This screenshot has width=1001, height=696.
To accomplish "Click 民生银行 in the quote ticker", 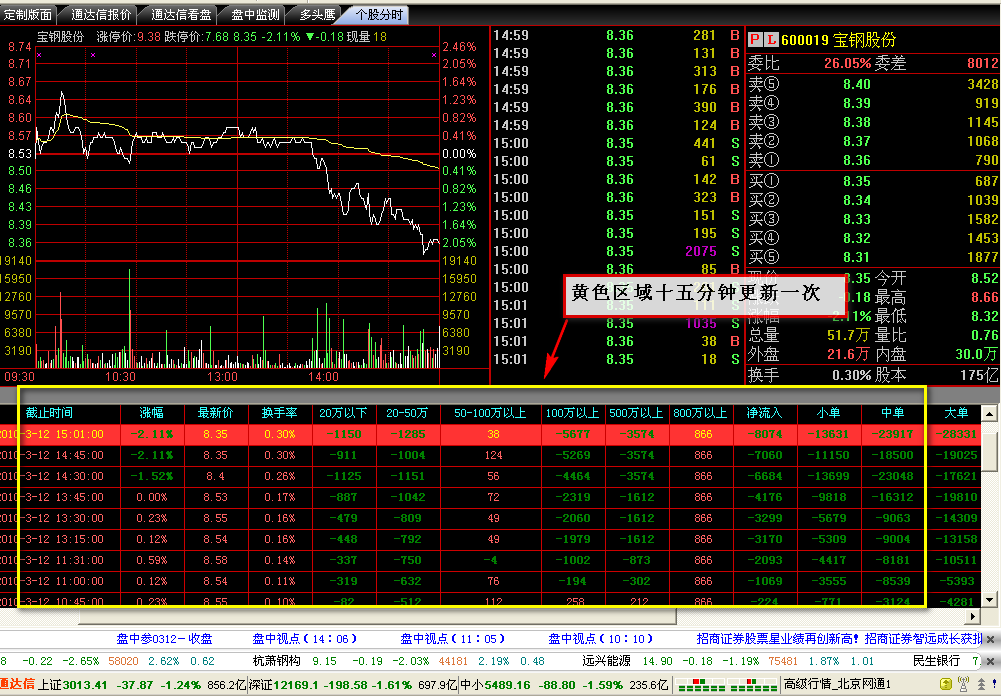I will pyautogui.click(x=937, y=661).
